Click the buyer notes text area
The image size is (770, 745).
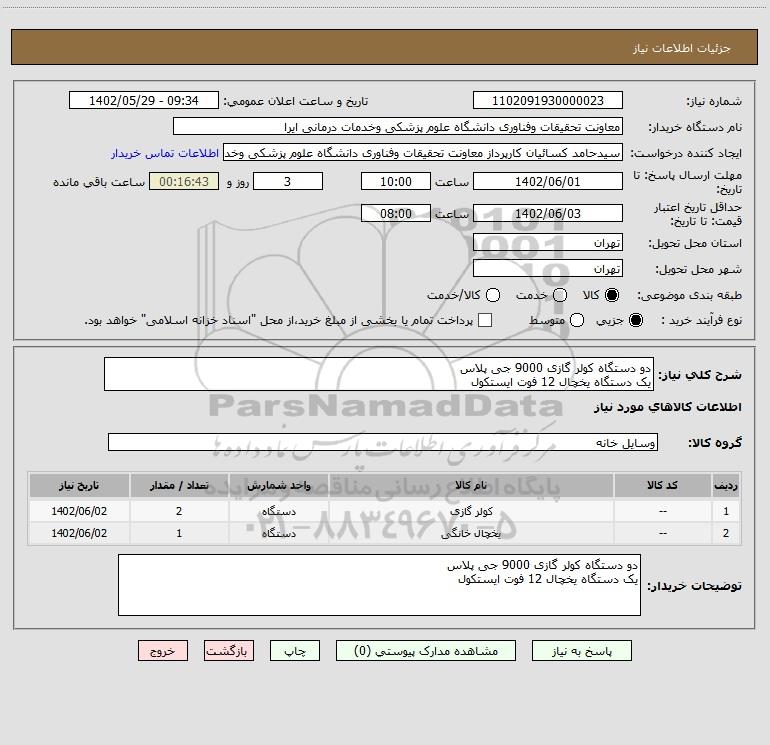click(379, 585)
